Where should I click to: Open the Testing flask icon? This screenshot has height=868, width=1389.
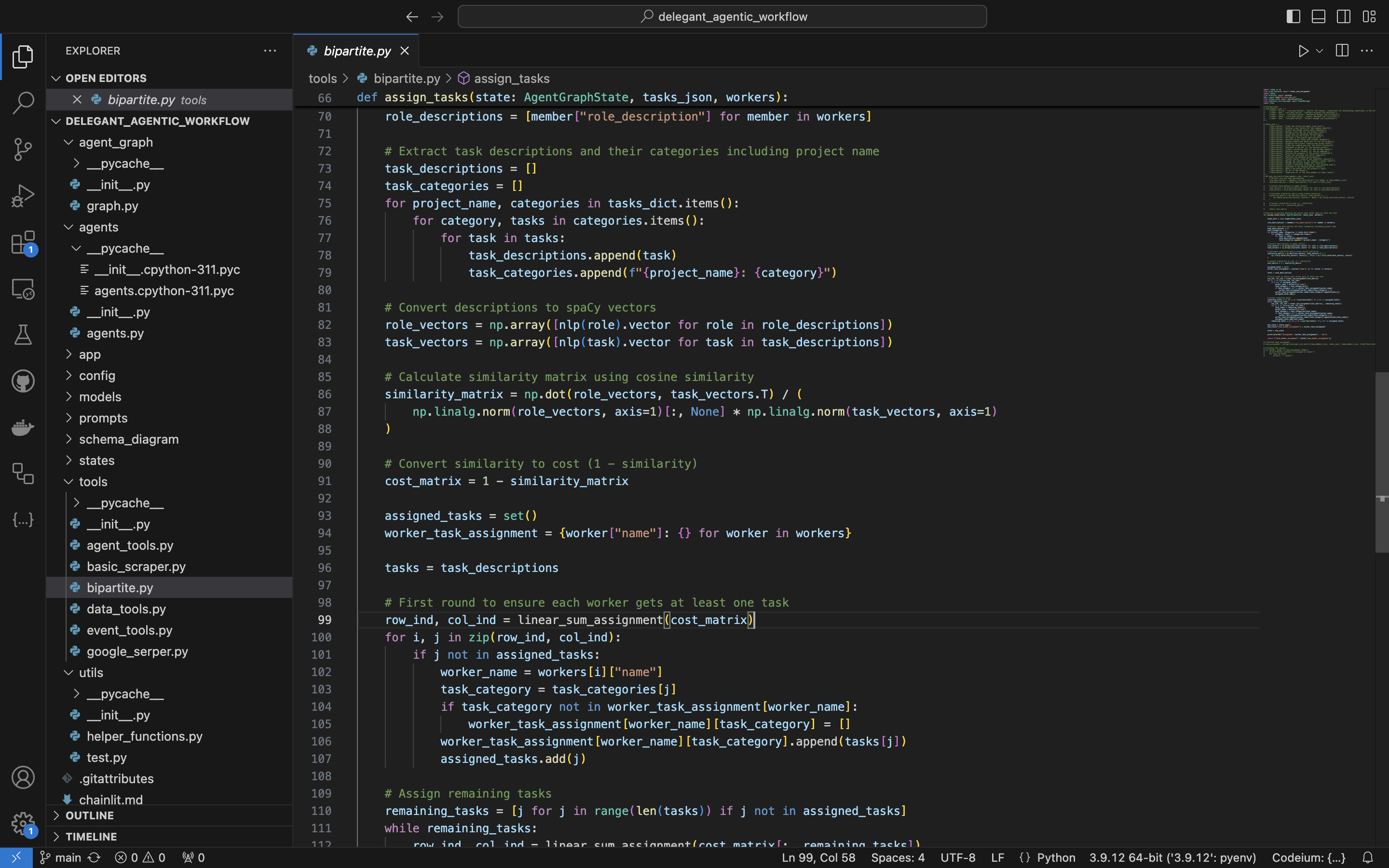pyautogui.click(x=23, y=335)
